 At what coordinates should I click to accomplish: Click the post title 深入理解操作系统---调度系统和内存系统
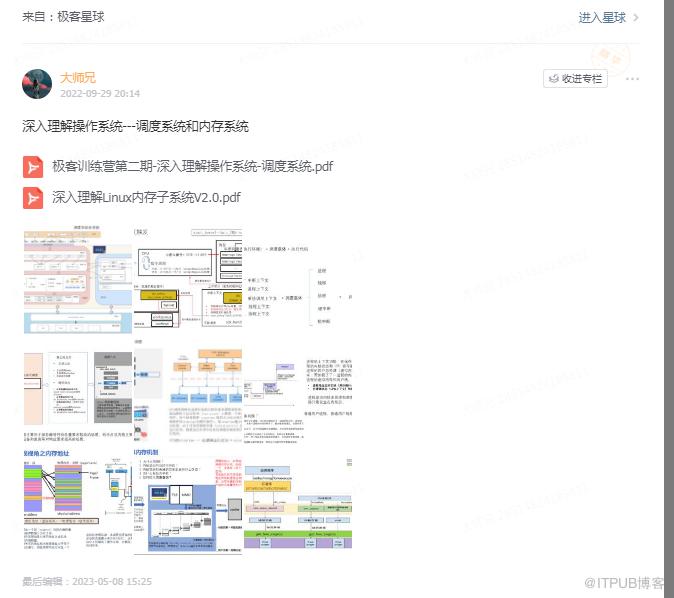tap(135, 126)
